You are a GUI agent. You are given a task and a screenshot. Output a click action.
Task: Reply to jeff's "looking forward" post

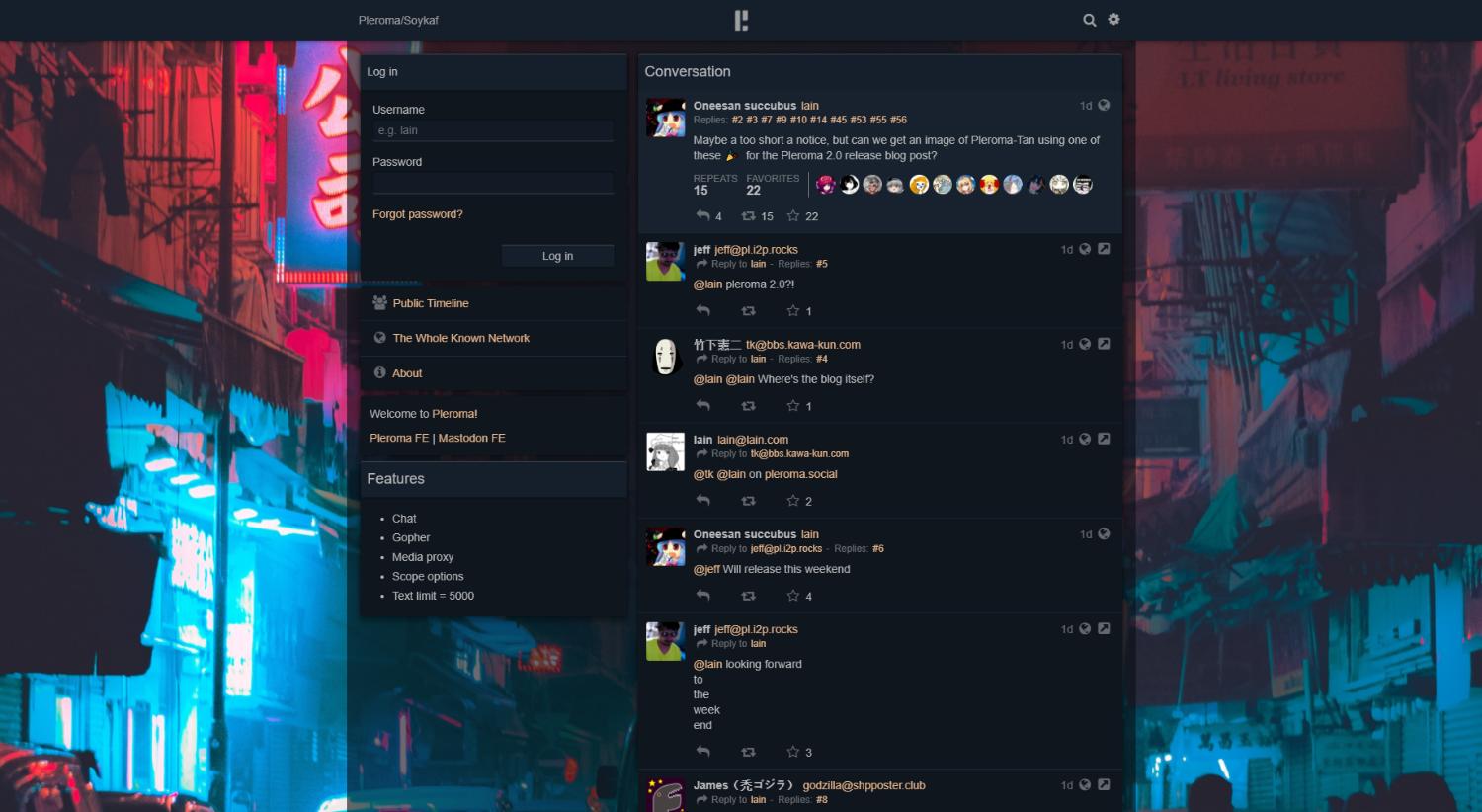[x=703, y=751]
